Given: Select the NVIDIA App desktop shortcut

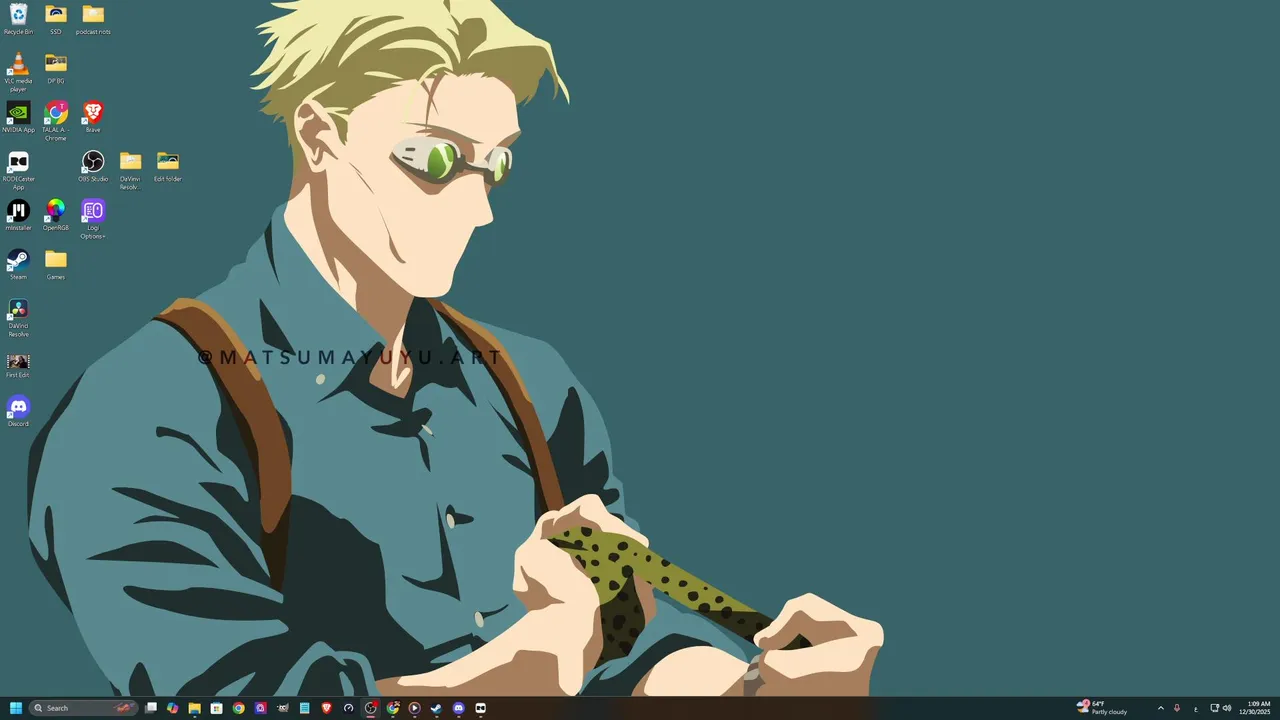Looking at the screenshot, I should [x=18, y=117].
